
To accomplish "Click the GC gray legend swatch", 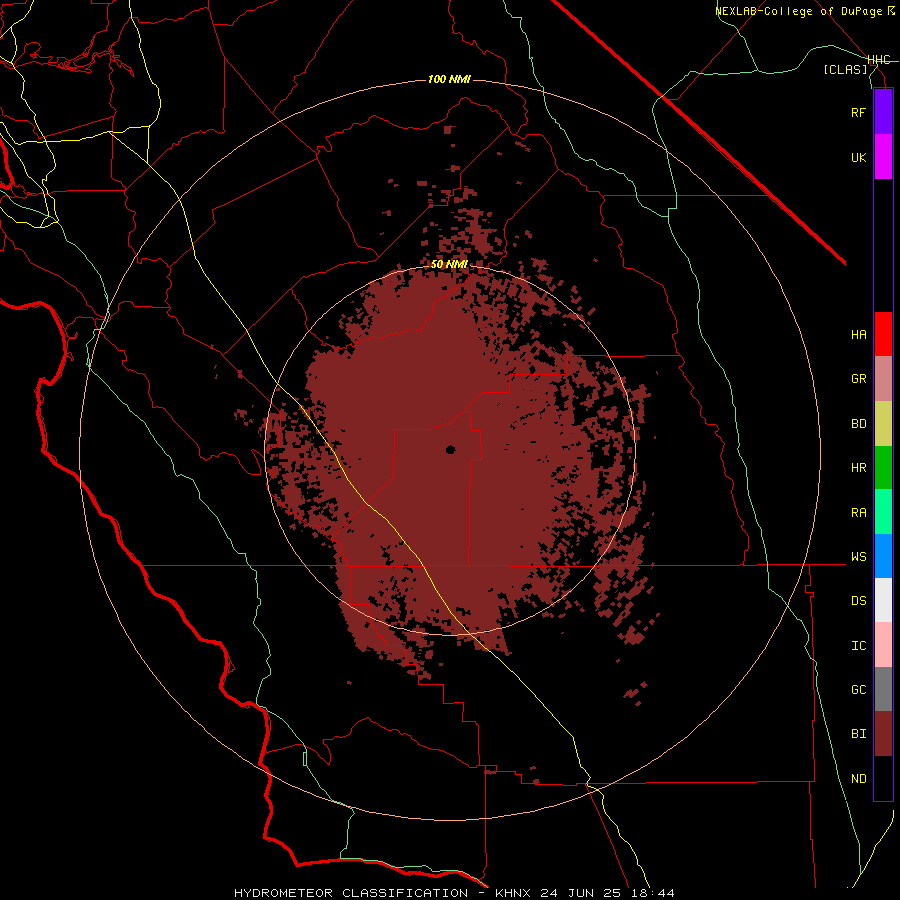I will coord(883,689).
